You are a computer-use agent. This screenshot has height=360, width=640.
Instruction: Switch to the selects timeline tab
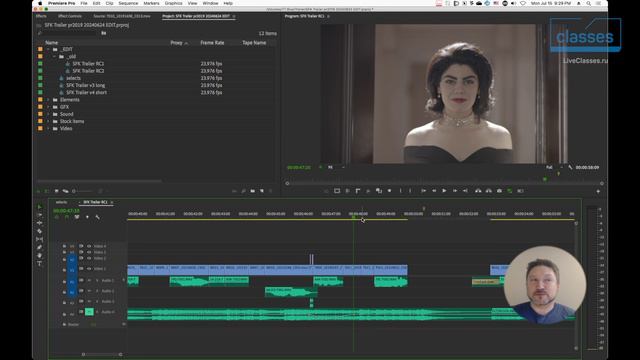pos(61,202)
